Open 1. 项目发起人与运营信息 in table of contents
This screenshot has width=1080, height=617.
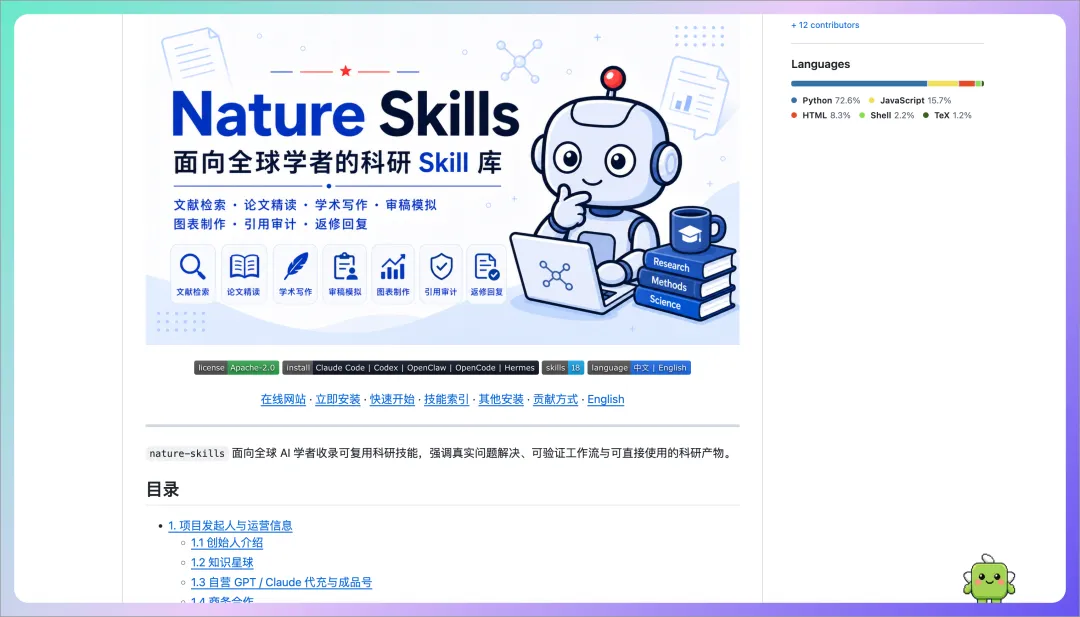tap(230, 525)
